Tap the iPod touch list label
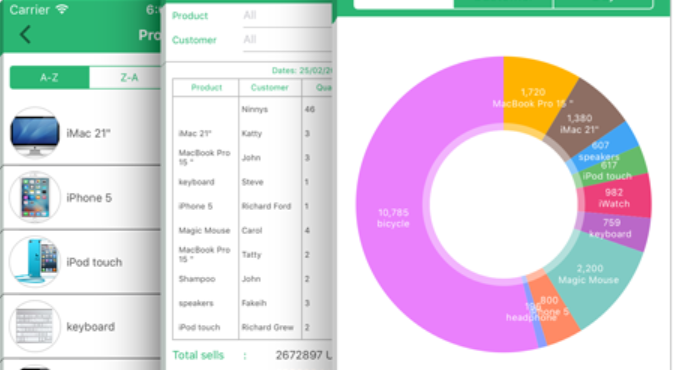 pyautogui.click(x=94, y=262)
